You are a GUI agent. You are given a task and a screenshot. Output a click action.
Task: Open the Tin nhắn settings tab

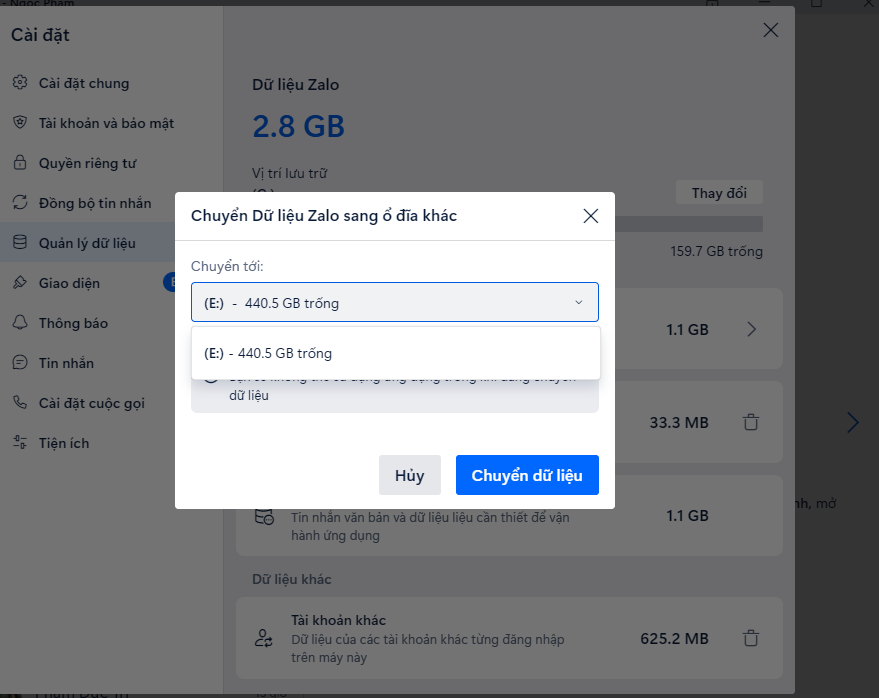[x=66, y=363]
